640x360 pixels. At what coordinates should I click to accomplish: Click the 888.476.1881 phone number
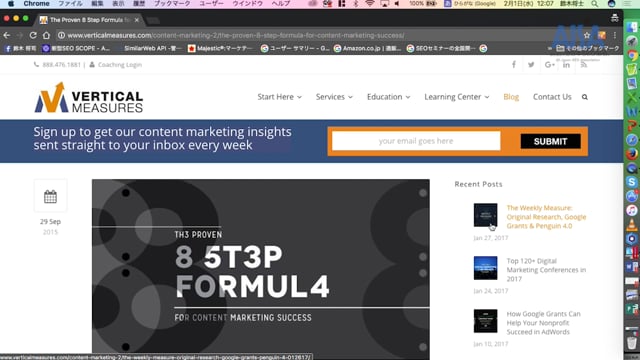coord(61,64)
